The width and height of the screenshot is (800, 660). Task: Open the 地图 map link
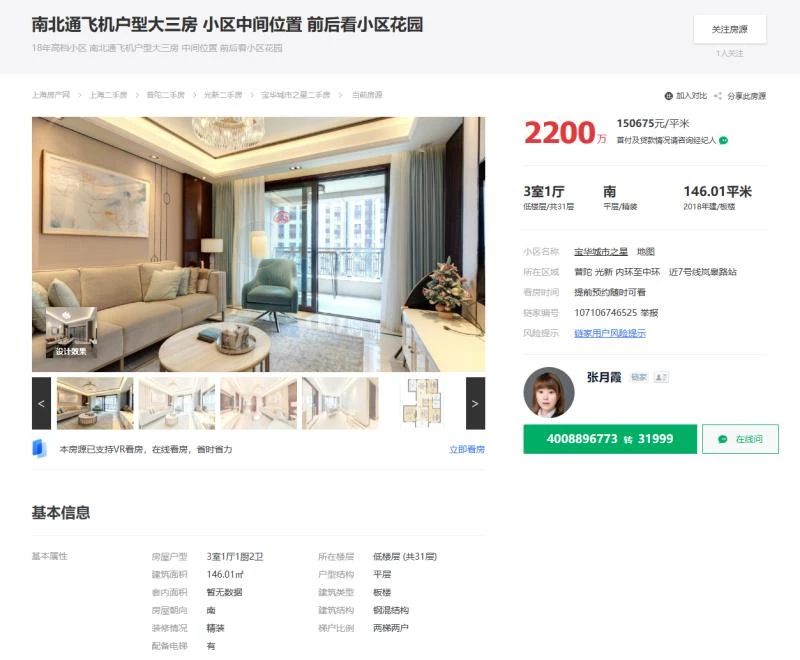(645, 251)
